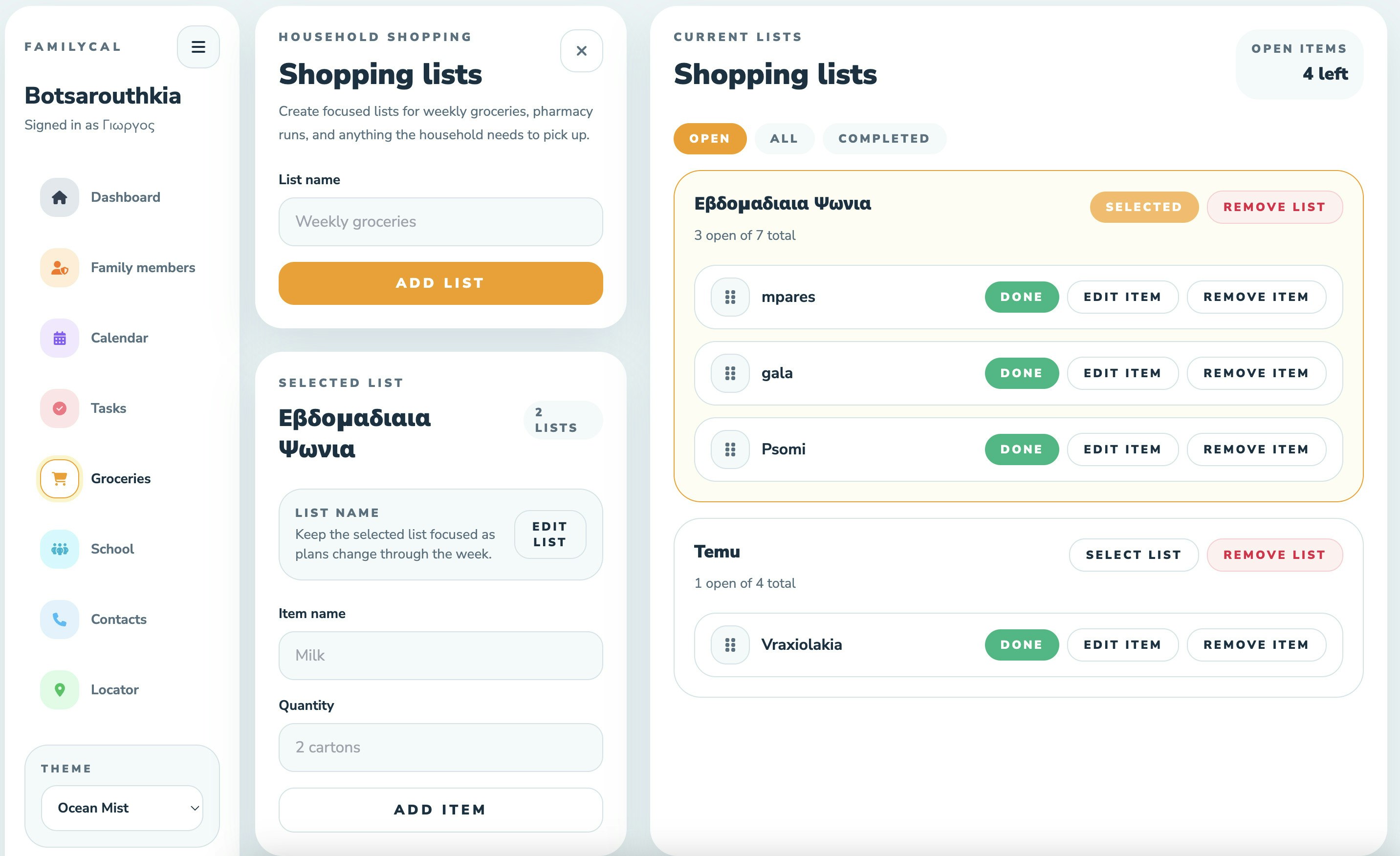
Task: Open Dashboard via home icon
Action: click(59, 197)
